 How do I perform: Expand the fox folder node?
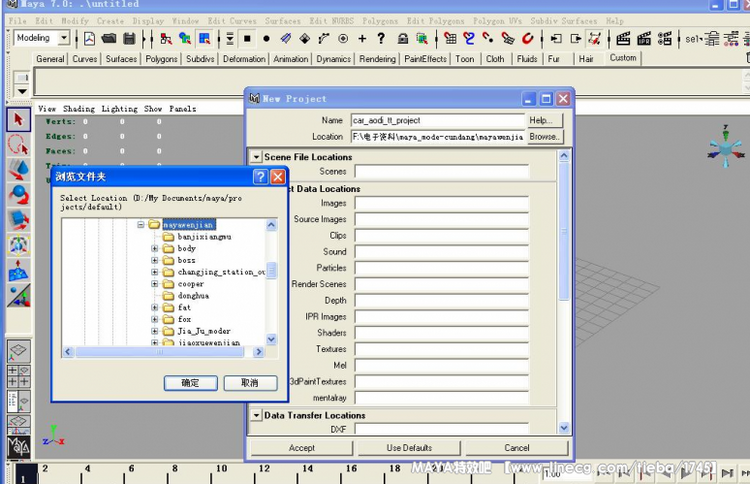click(154, 319)
